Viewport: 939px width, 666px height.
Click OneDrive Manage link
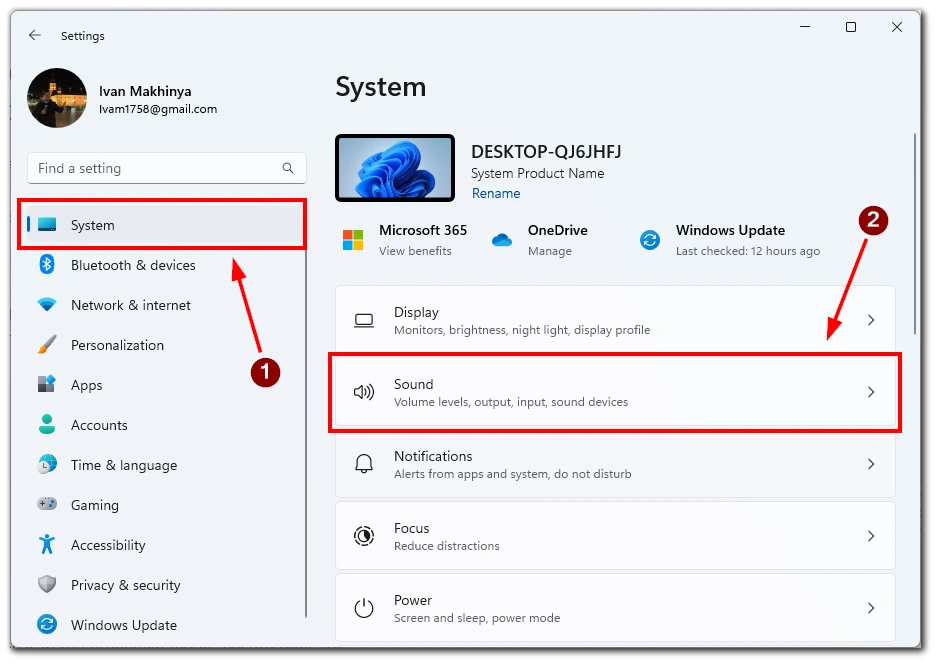click(x=550, y=251)
